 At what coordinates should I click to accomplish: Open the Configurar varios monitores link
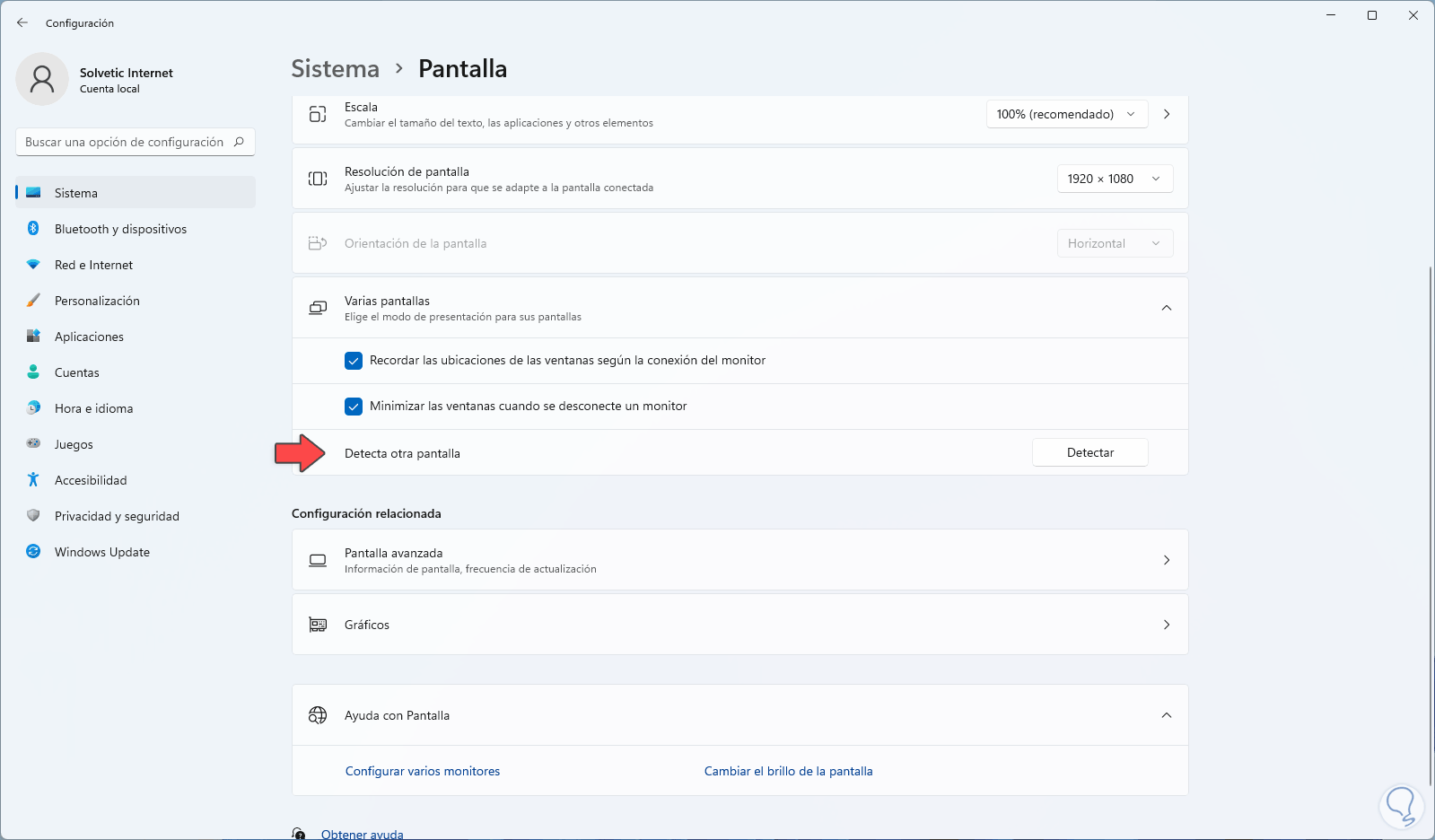click(423, 771)
